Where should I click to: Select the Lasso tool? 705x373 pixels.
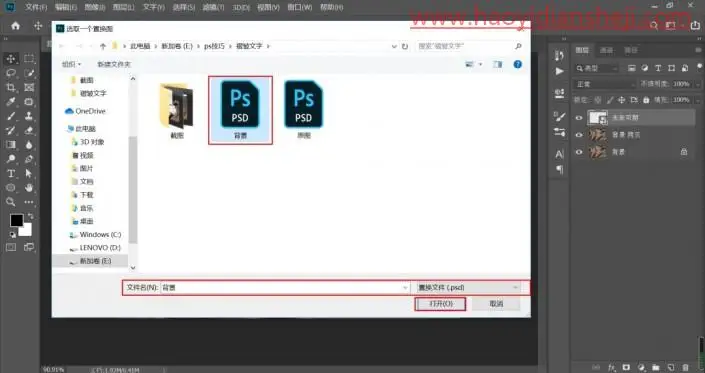pos(11,73)
